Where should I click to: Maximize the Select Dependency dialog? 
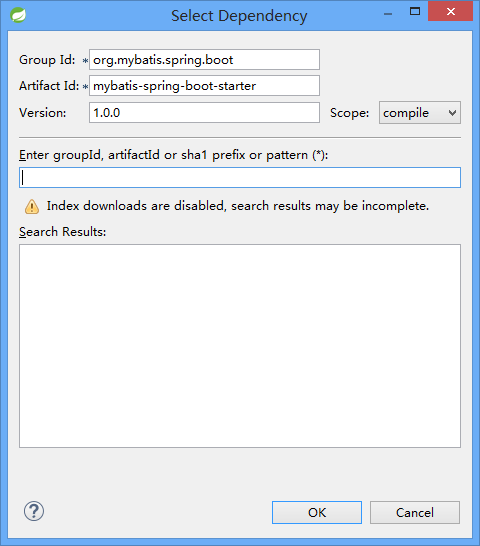tap(415, 11)
